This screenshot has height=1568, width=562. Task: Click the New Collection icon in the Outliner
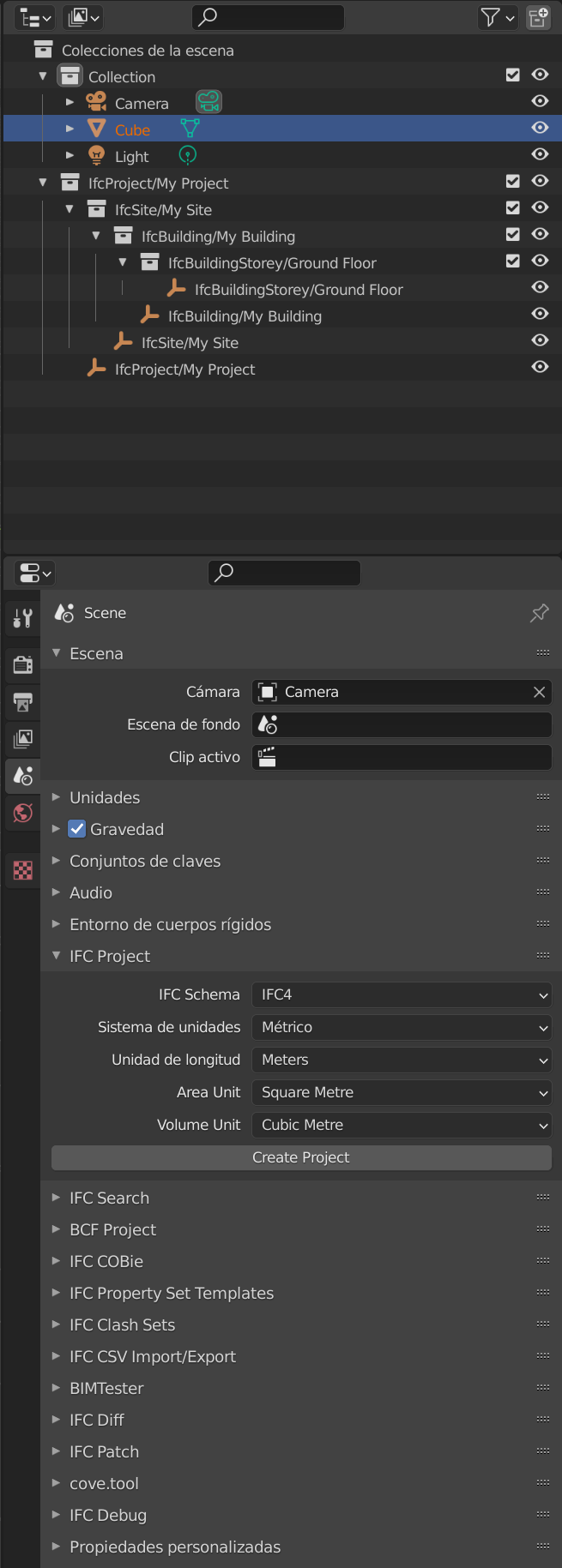pyautogui.click(x=538, y=16)
